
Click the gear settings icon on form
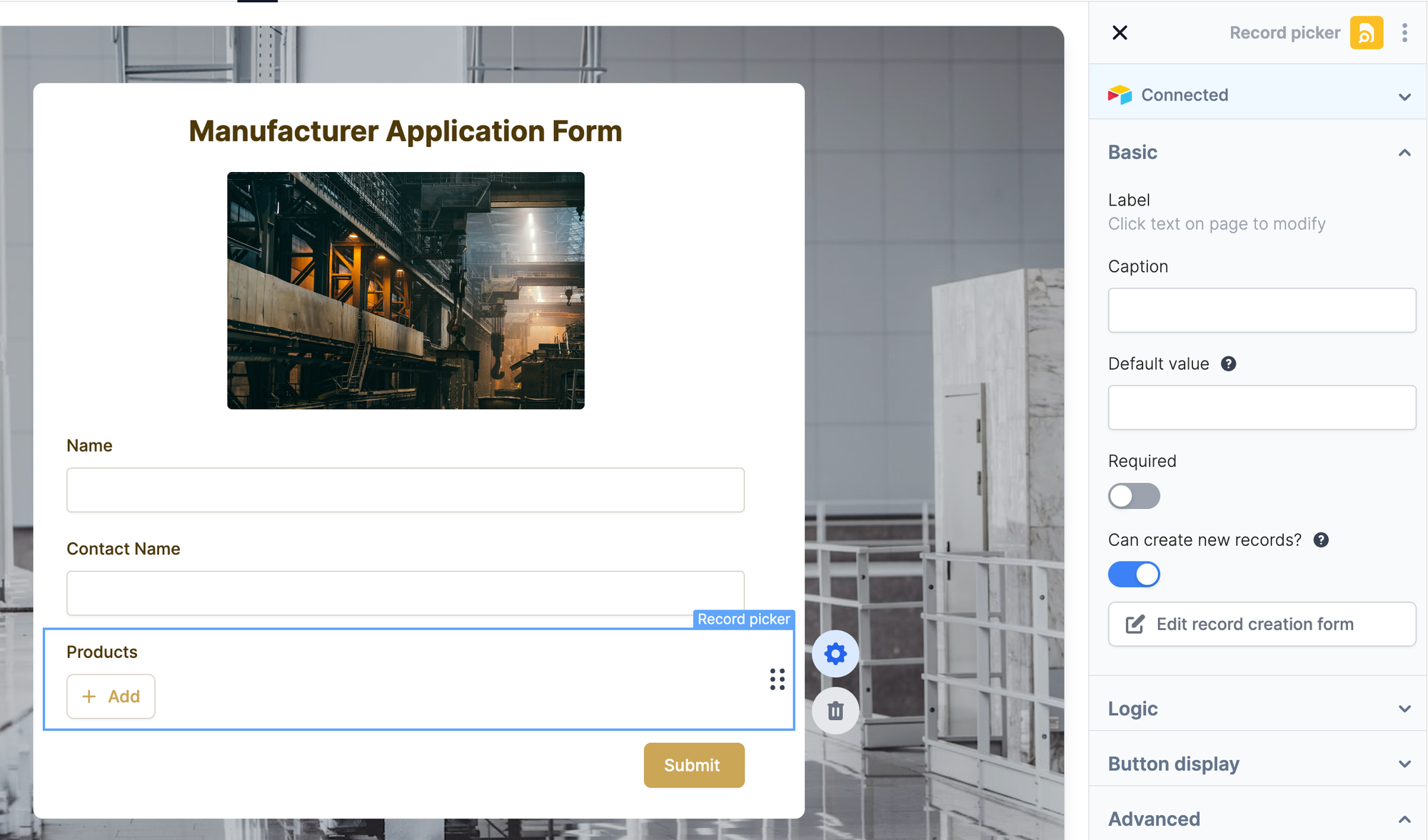pyautogui.click(x=836, y=653)
